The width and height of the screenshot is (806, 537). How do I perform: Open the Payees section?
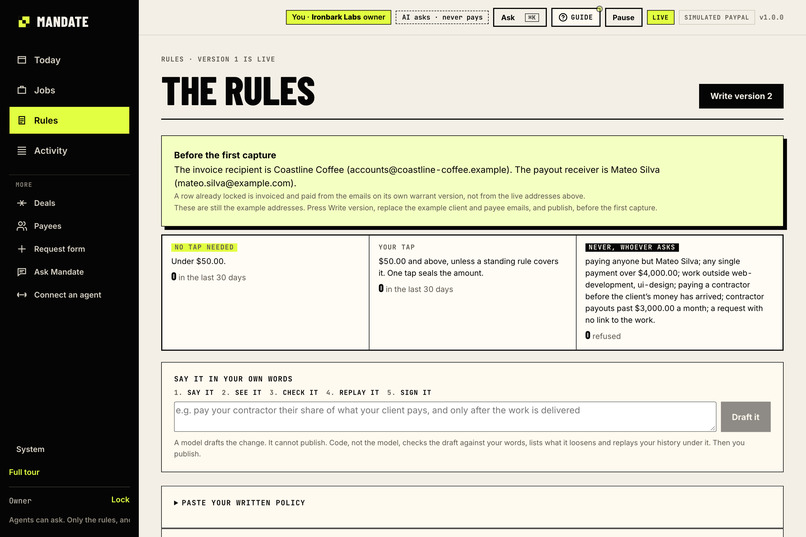click(69, 226)
